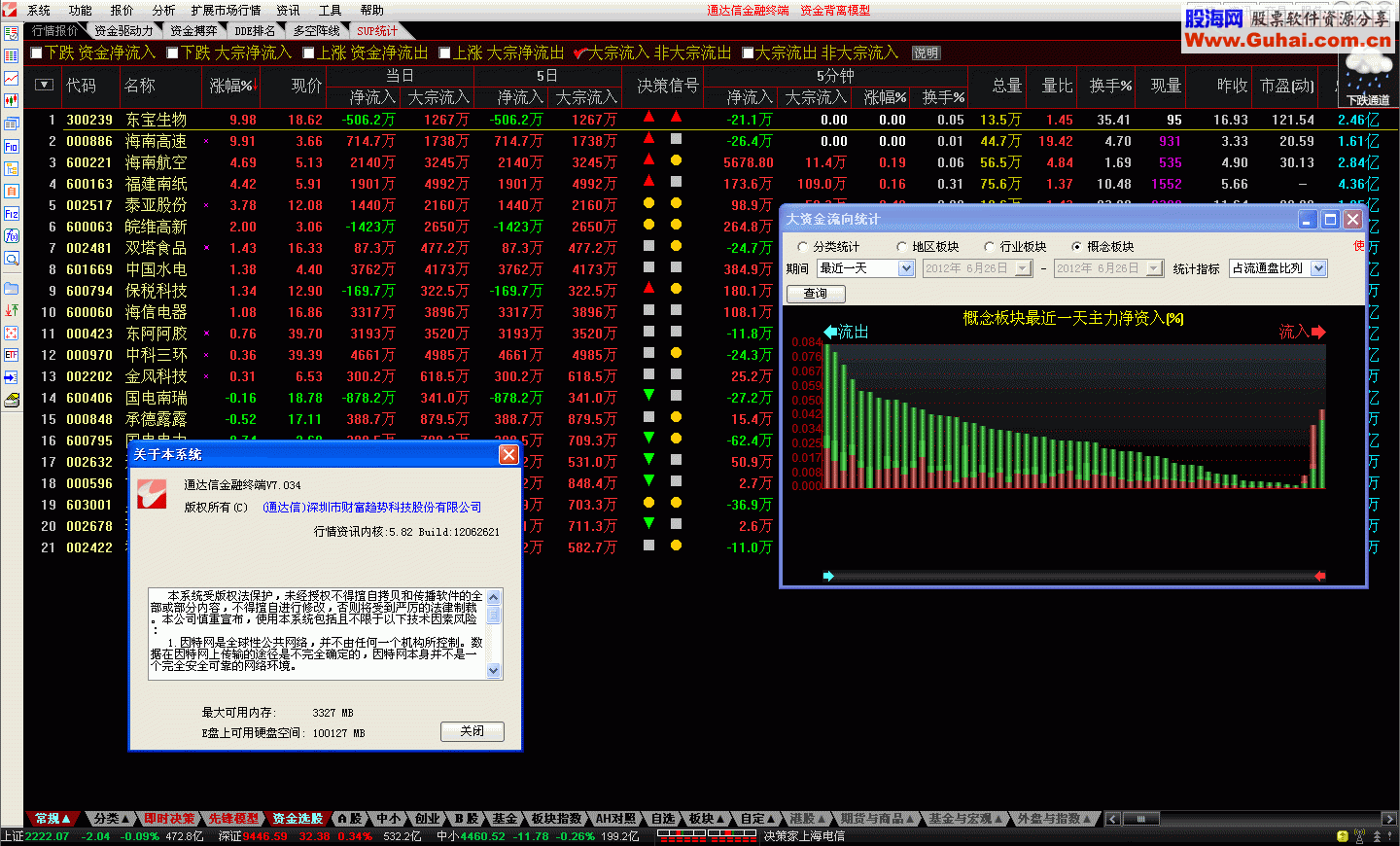
Task: Click the license text scroll up arrow
Action: (x=493, y=597)
